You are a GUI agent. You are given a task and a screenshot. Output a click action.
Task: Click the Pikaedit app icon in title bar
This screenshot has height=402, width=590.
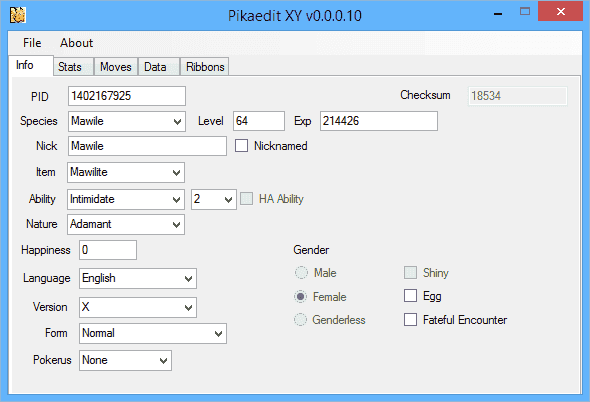click(18, 15)
